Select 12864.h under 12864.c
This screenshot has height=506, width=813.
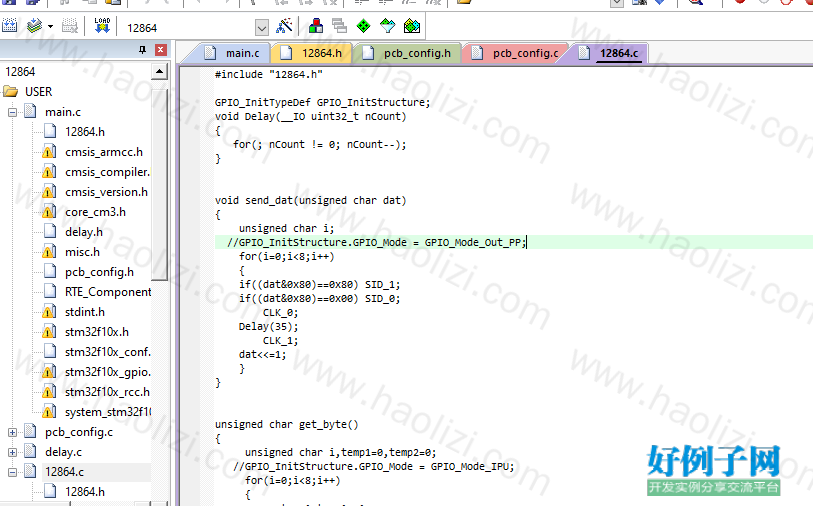(x=85, y=492)
